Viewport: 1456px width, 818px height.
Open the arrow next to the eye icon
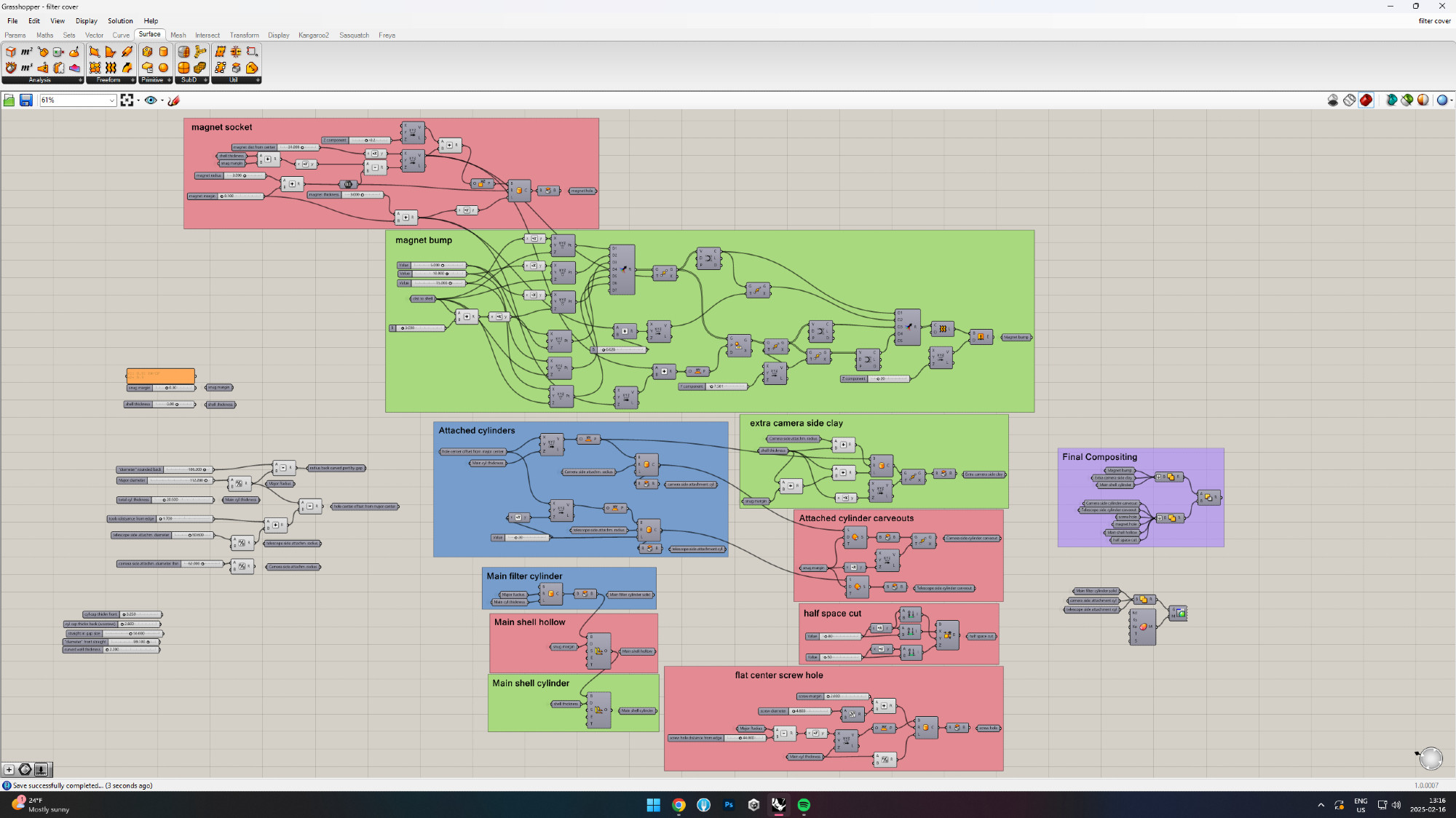pyautogui.click(x=162, y=100)
